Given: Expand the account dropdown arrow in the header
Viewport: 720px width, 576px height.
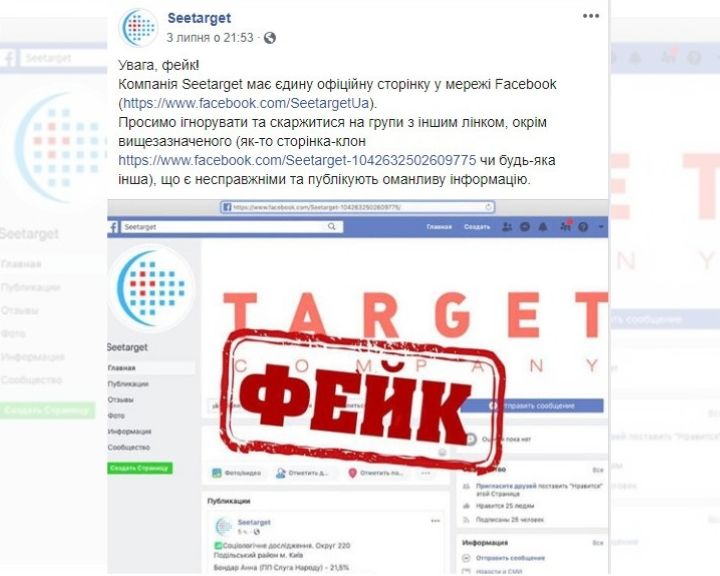Looking at the screenshot, I should click(601, 226).
